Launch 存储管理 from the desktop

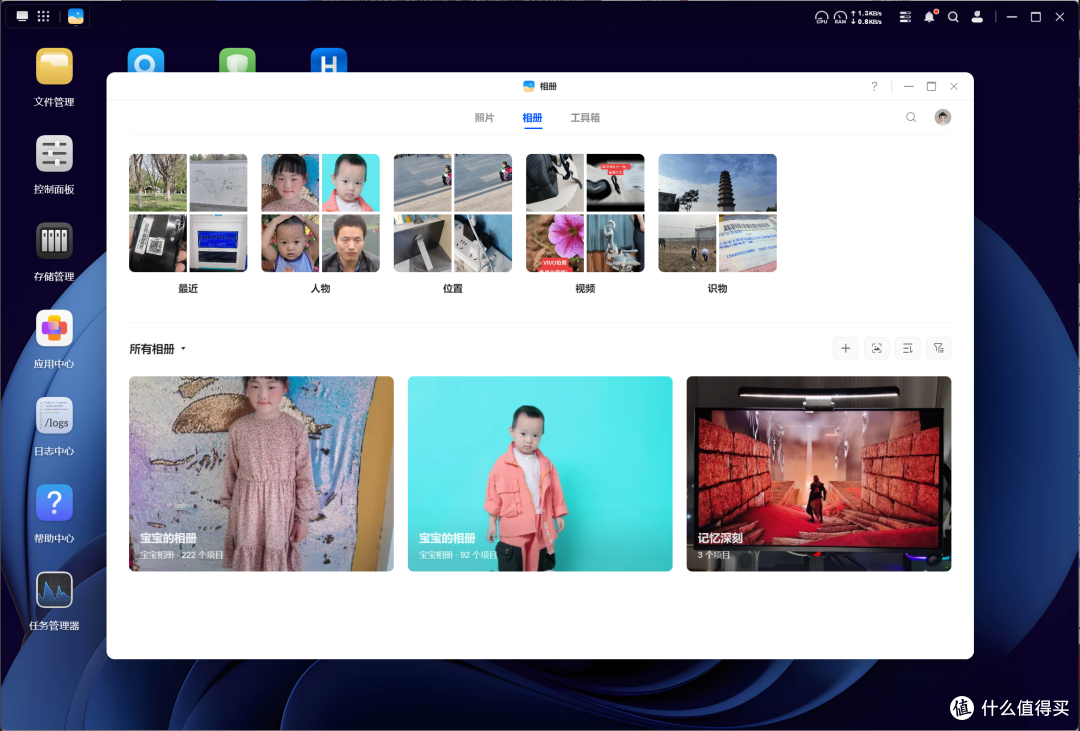54,241
